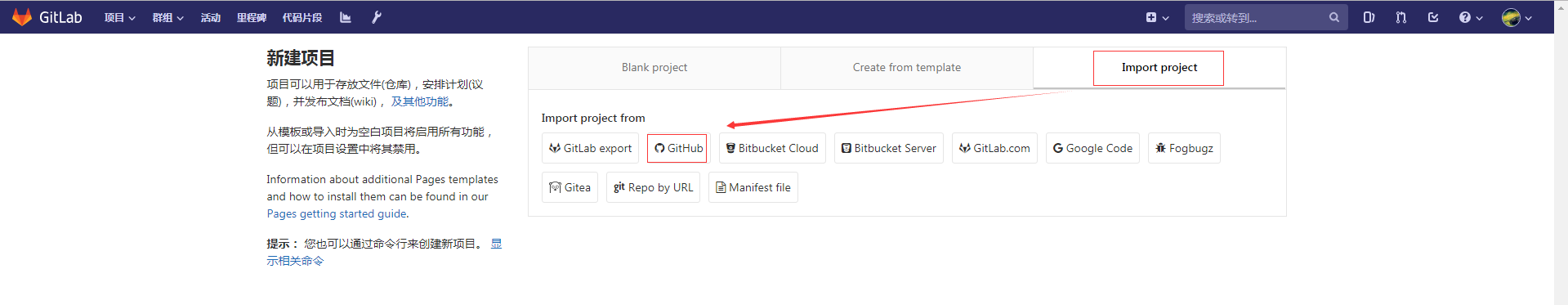This screenshot has width=1568, height=305.
Task: Import from GitLab.com
Action: (x=994, y=148)
